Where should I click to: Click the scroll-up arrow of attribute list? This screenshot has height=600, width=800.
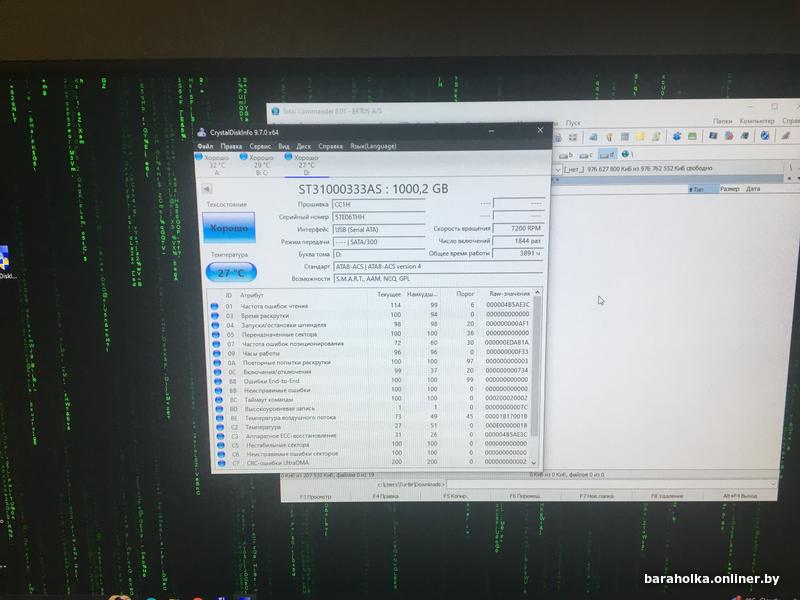[537, 292]
